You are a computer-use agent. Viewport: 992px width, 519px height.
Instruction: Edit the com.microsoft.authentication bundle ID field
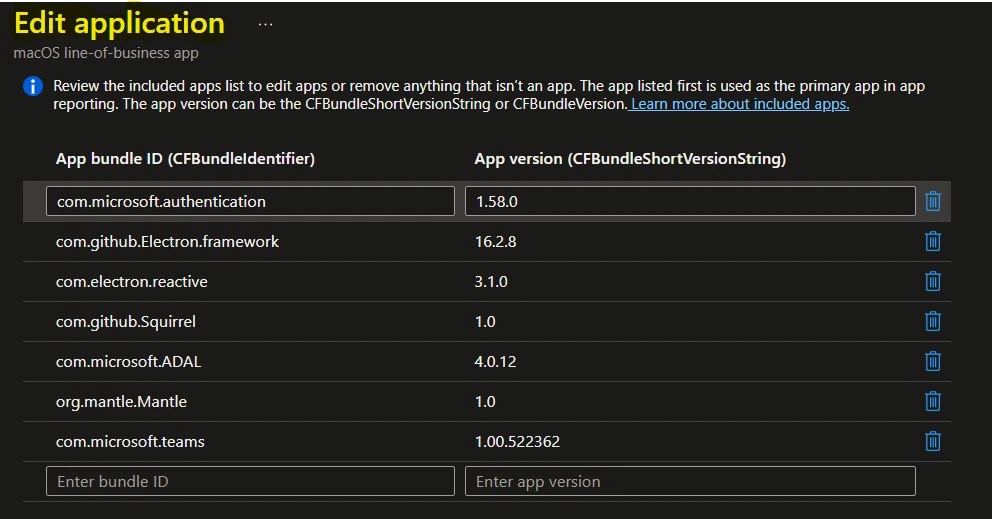[251, 201]
